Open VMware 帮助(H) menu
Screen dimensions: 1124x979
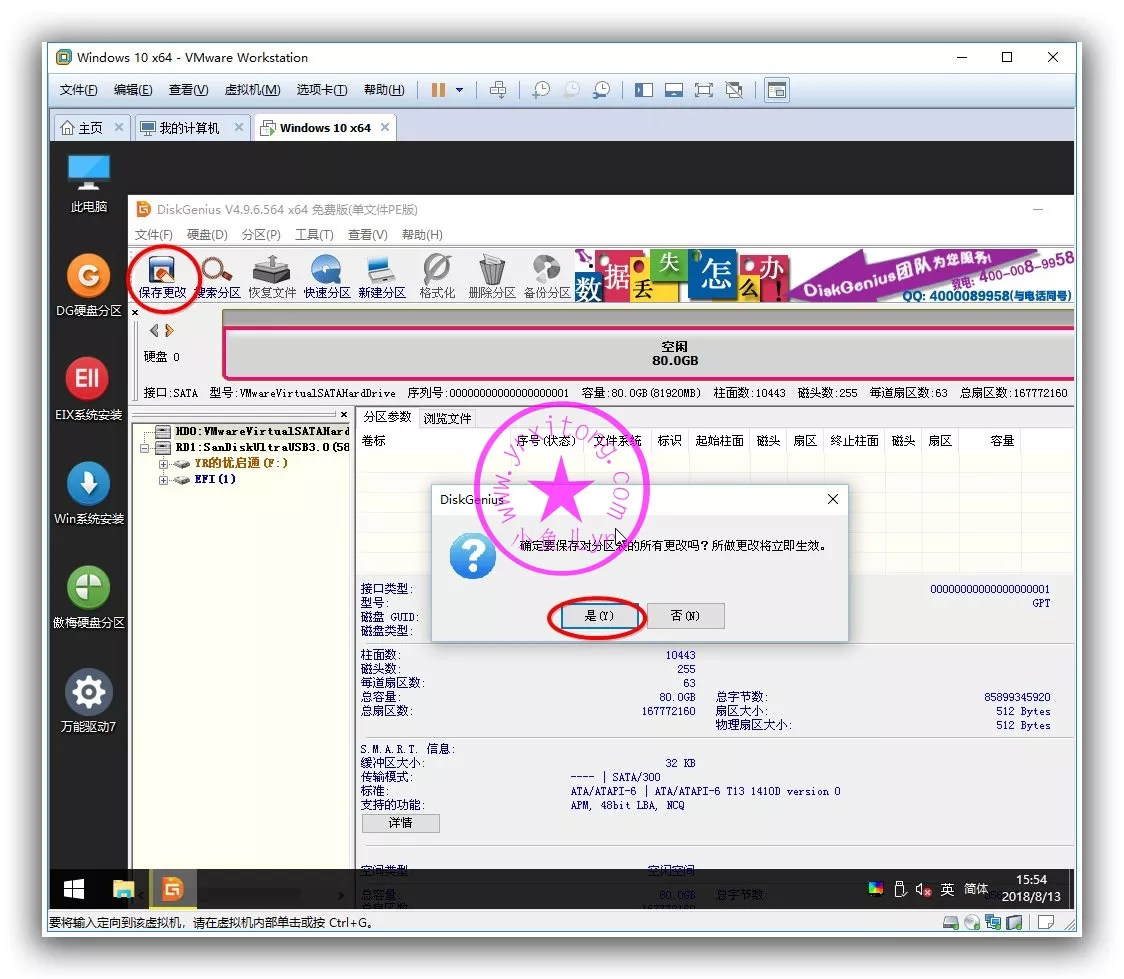click(x=384, y=90)
